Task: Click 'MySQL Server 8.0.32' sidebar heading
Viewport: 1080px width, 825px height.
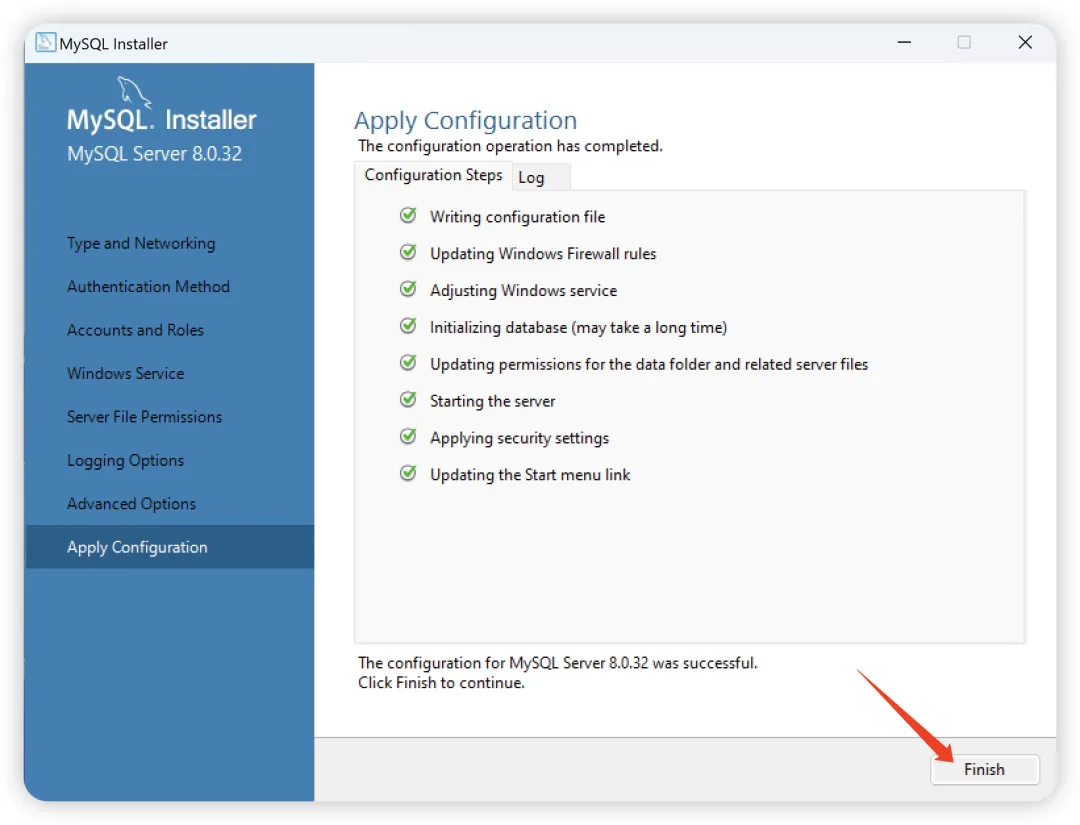Action: (154, 153)
